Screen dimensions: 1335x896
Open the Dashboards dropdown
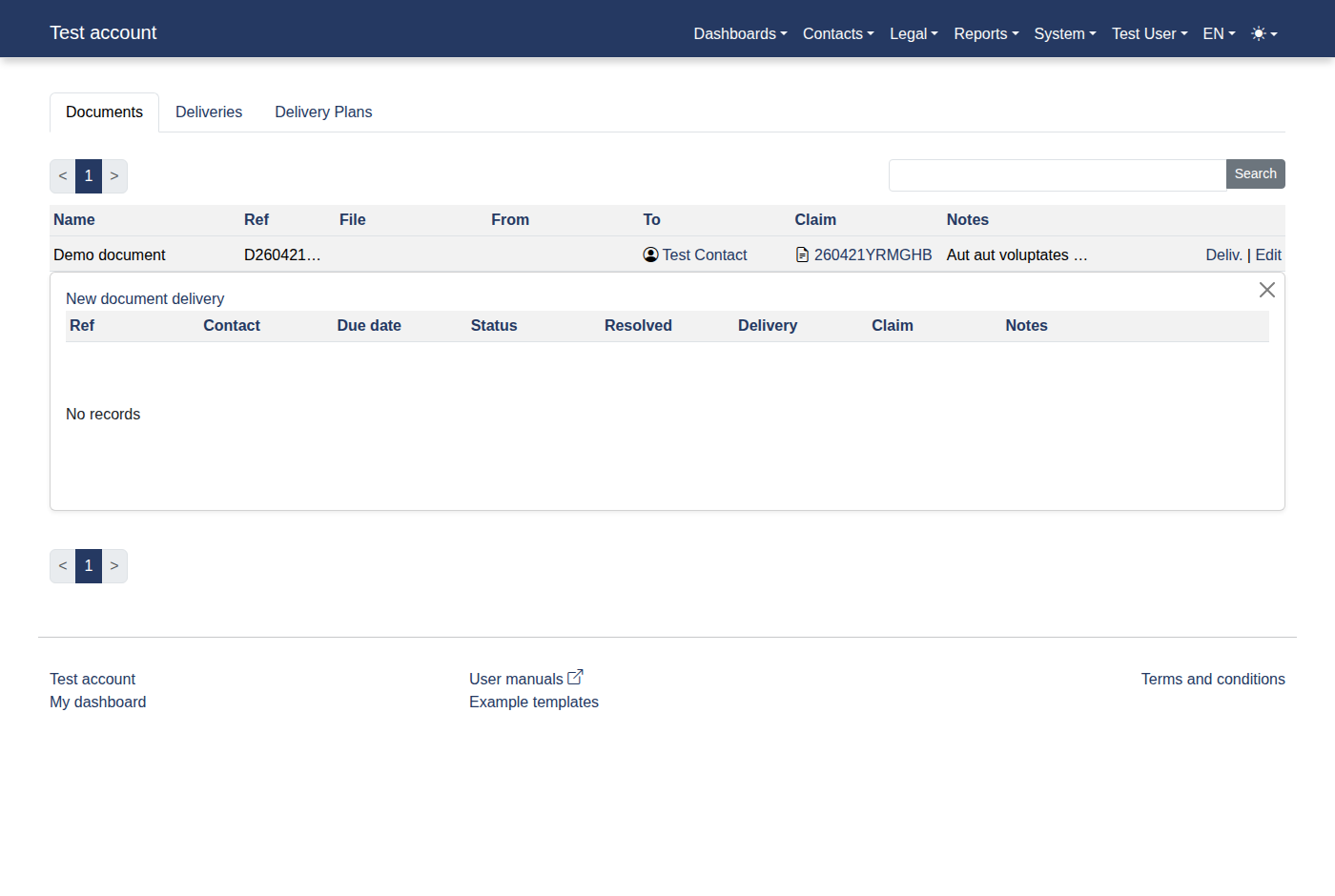(739, 33)
